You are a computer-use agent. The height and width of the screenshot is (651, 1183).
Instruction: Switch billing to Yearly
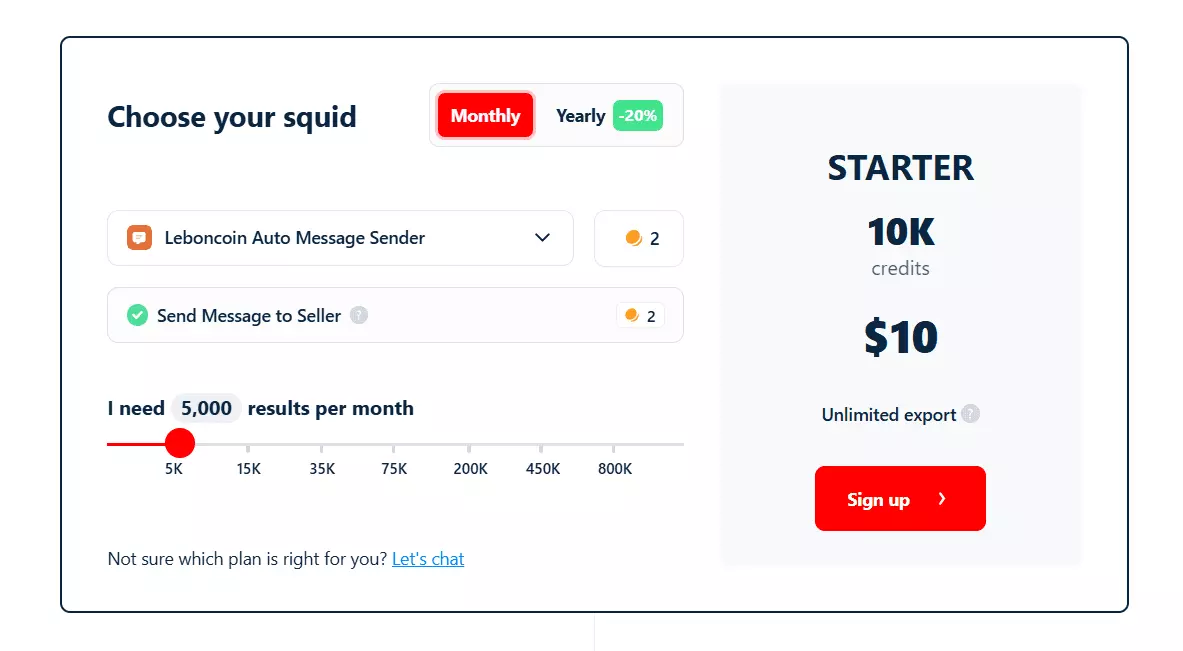pos(580,116)
